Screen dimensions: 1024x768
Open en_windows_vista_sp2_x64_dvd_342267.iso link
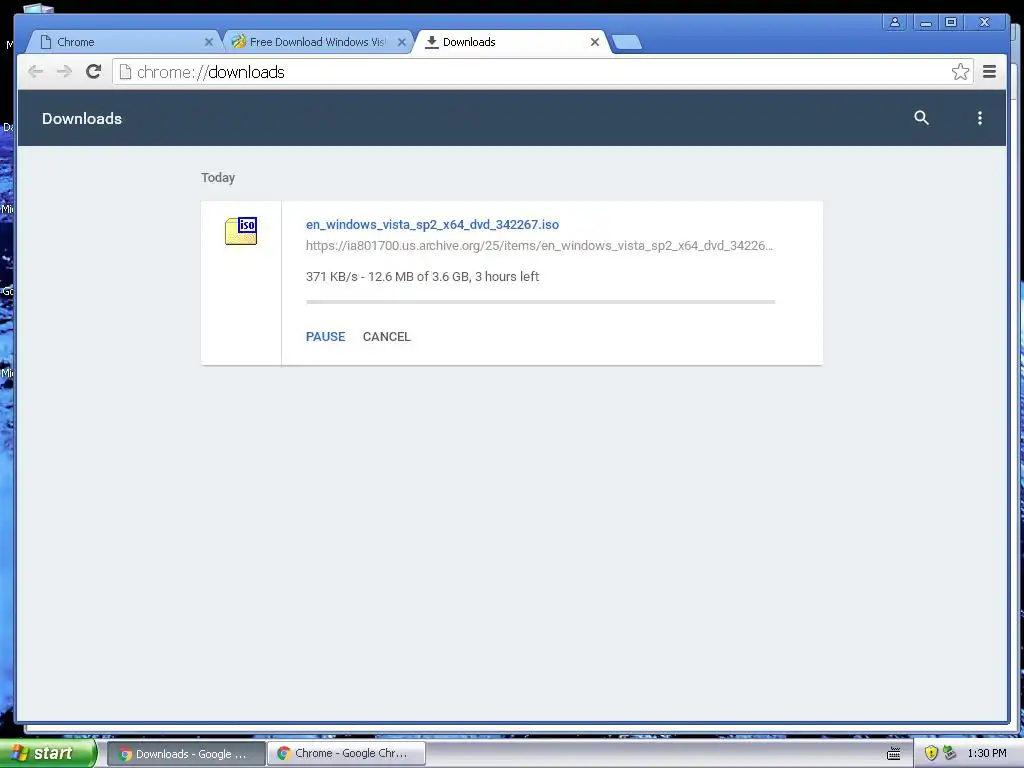click(x=432, y=225)
